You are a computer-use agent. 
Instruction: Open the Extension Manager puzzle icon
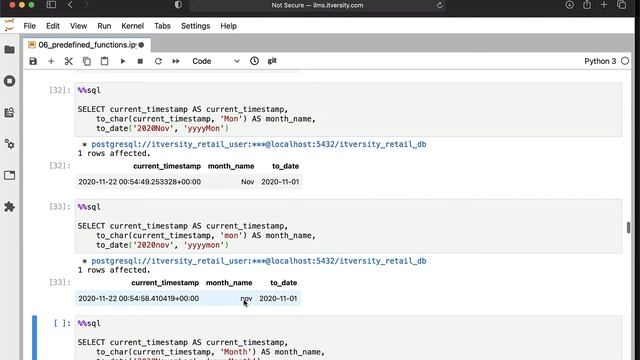click(9, 207)
